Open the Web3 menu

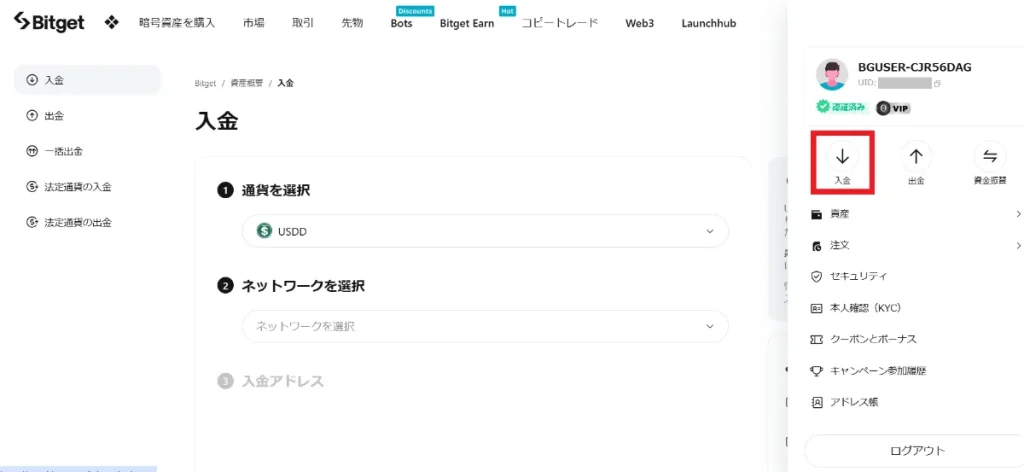tap(640, 24)
